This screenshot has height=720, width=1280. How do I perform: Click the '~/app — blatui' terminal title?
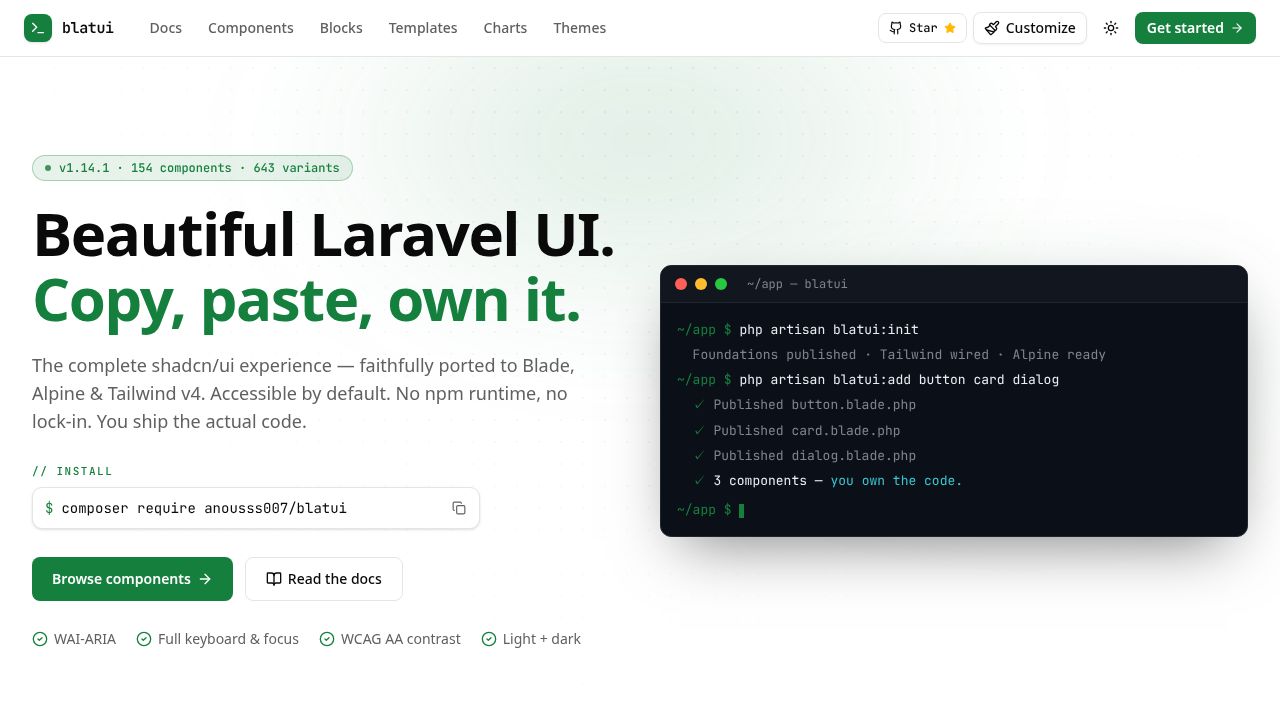pyautogui.click(x=797, y=284)
